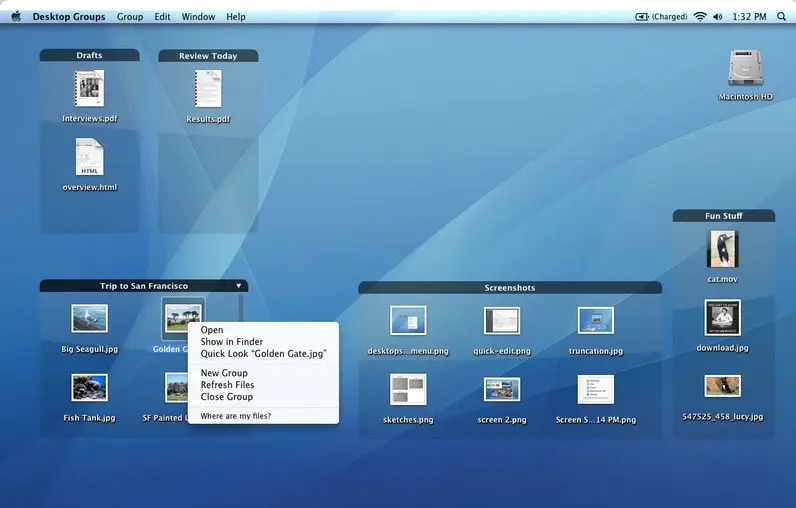Click the Drafts group title bar

click(x=89, y=55)
